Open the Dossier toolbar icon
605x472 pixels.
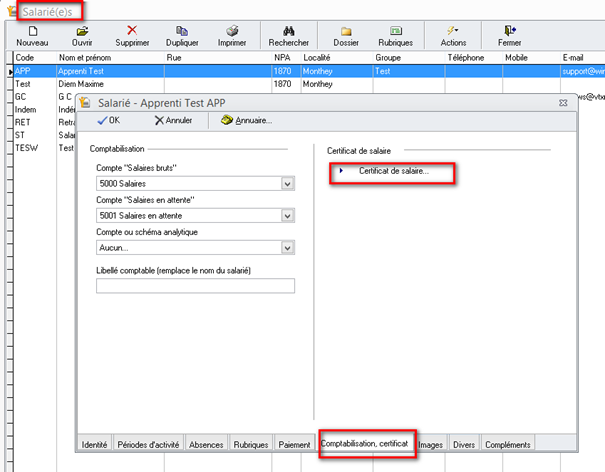click(346, 31)
